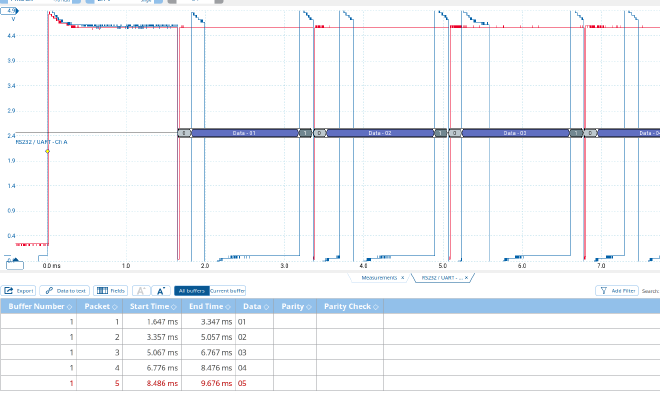Select decoded packet Data - 03 on waveform

515,133
